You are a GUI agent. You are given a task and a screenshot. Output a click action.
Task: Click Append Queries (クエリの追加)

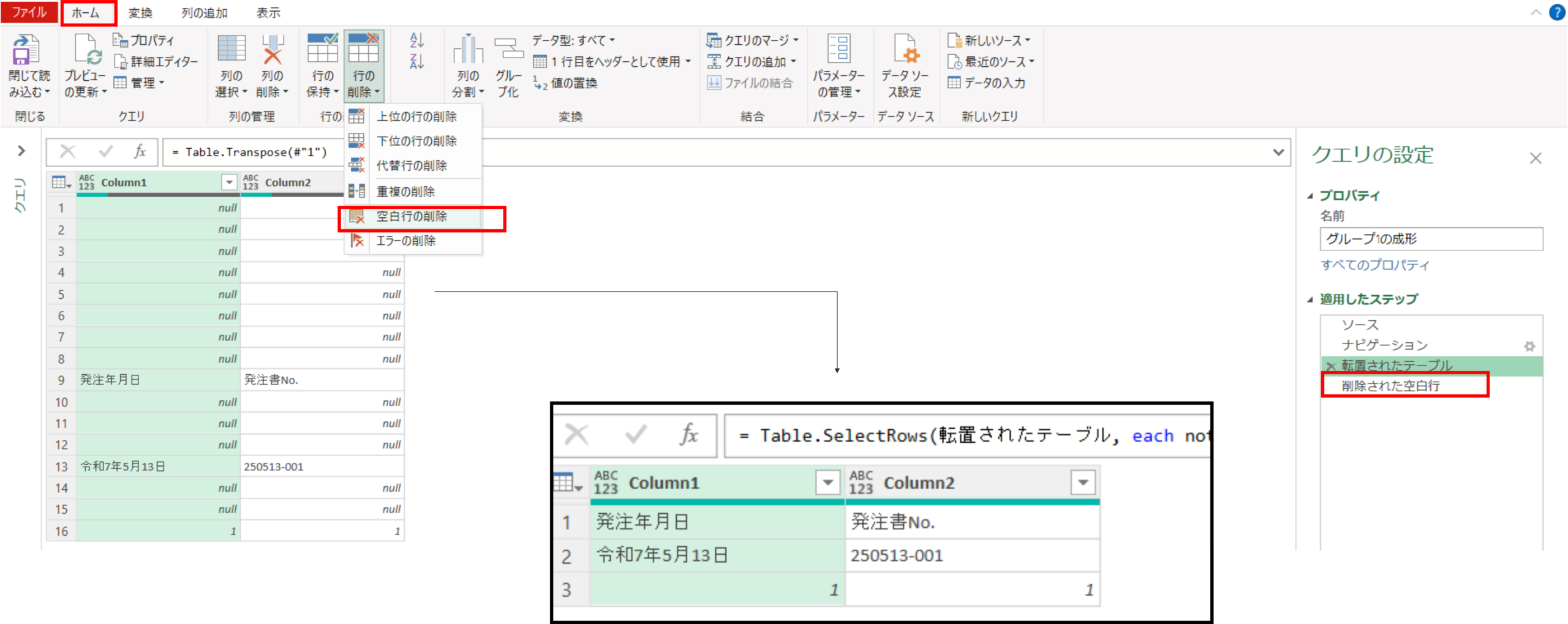[751, 61]
